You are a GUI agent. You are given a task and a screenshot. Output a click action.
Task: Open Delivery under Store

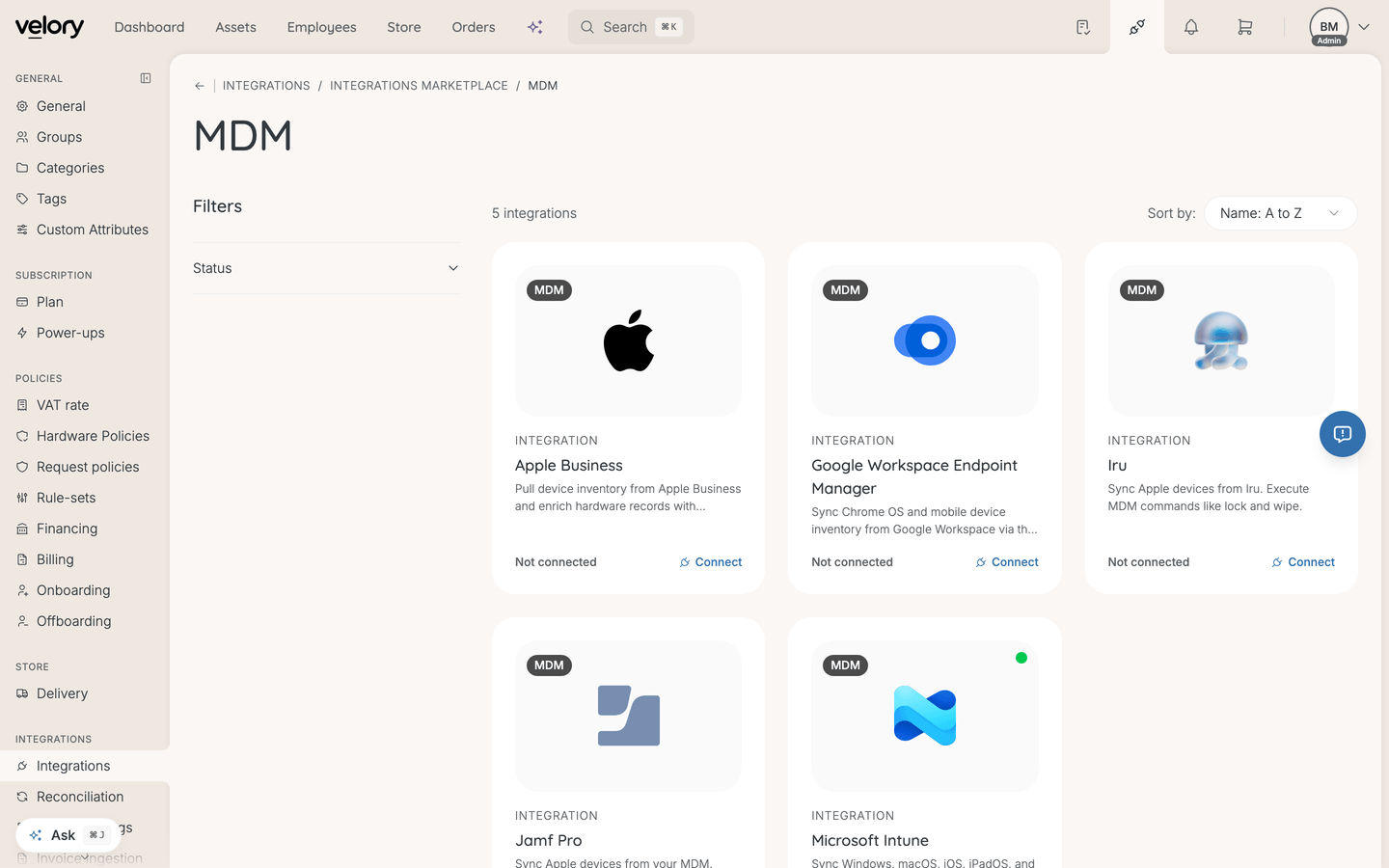click(x=85, y=693)
